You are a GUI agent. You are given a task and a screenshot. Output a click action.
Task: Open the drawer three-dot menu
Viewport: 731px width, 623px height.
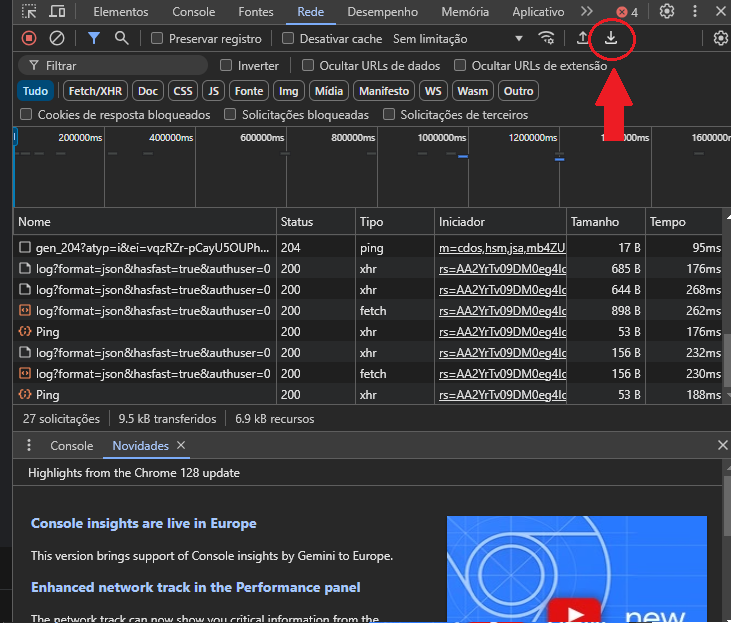29,446
